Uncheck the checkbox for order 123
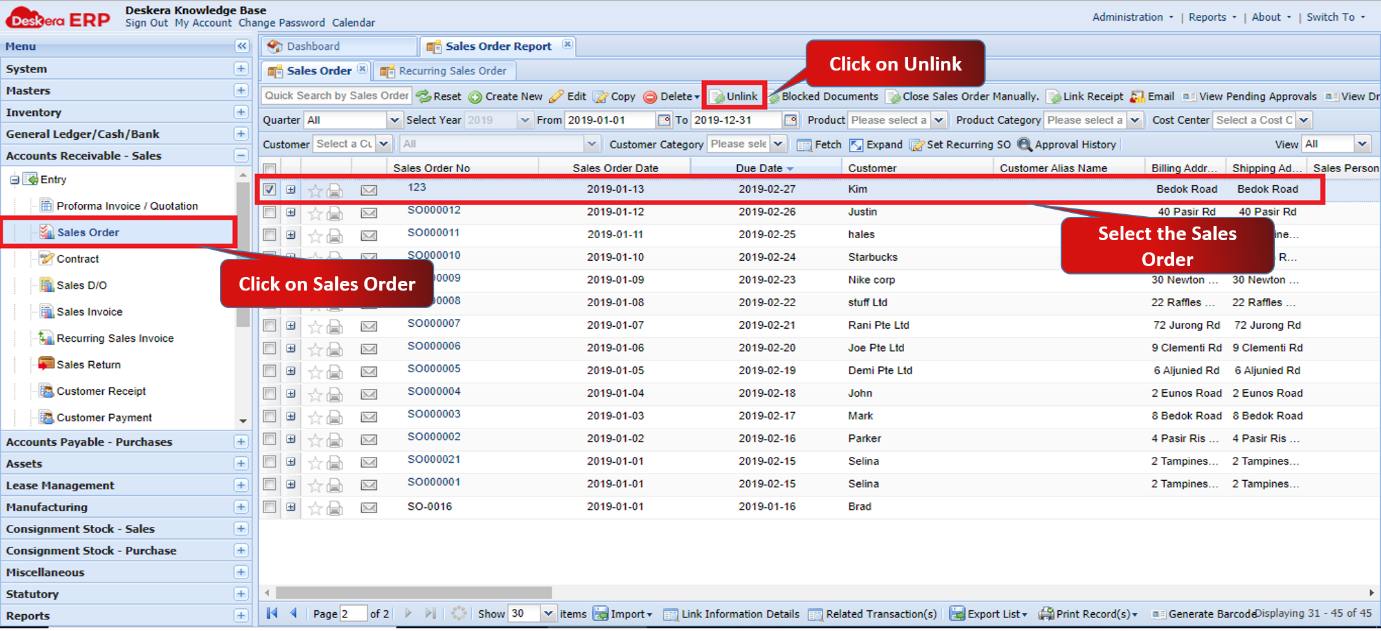The width and height of the screenshot is (1381, 631). pyautogui.click(x=270, y=189)
